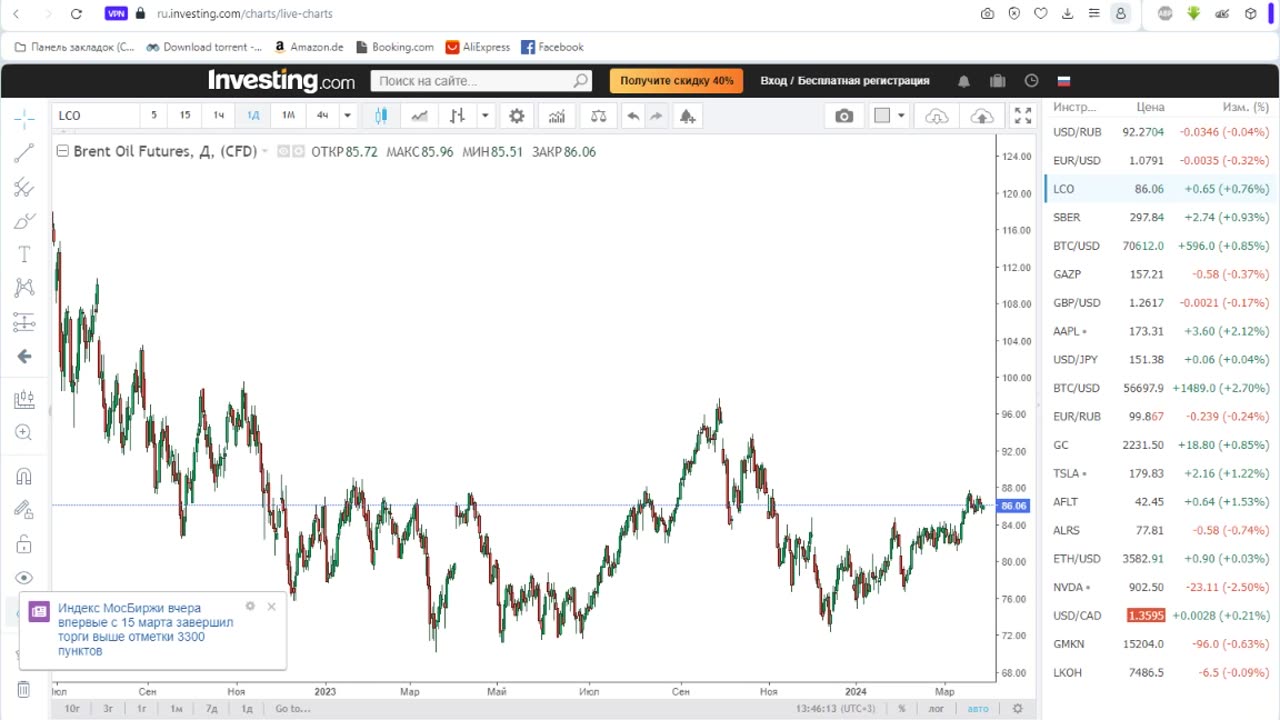Open chart style dropdown arrow
1280x720 pixels.
click(485, 116)
